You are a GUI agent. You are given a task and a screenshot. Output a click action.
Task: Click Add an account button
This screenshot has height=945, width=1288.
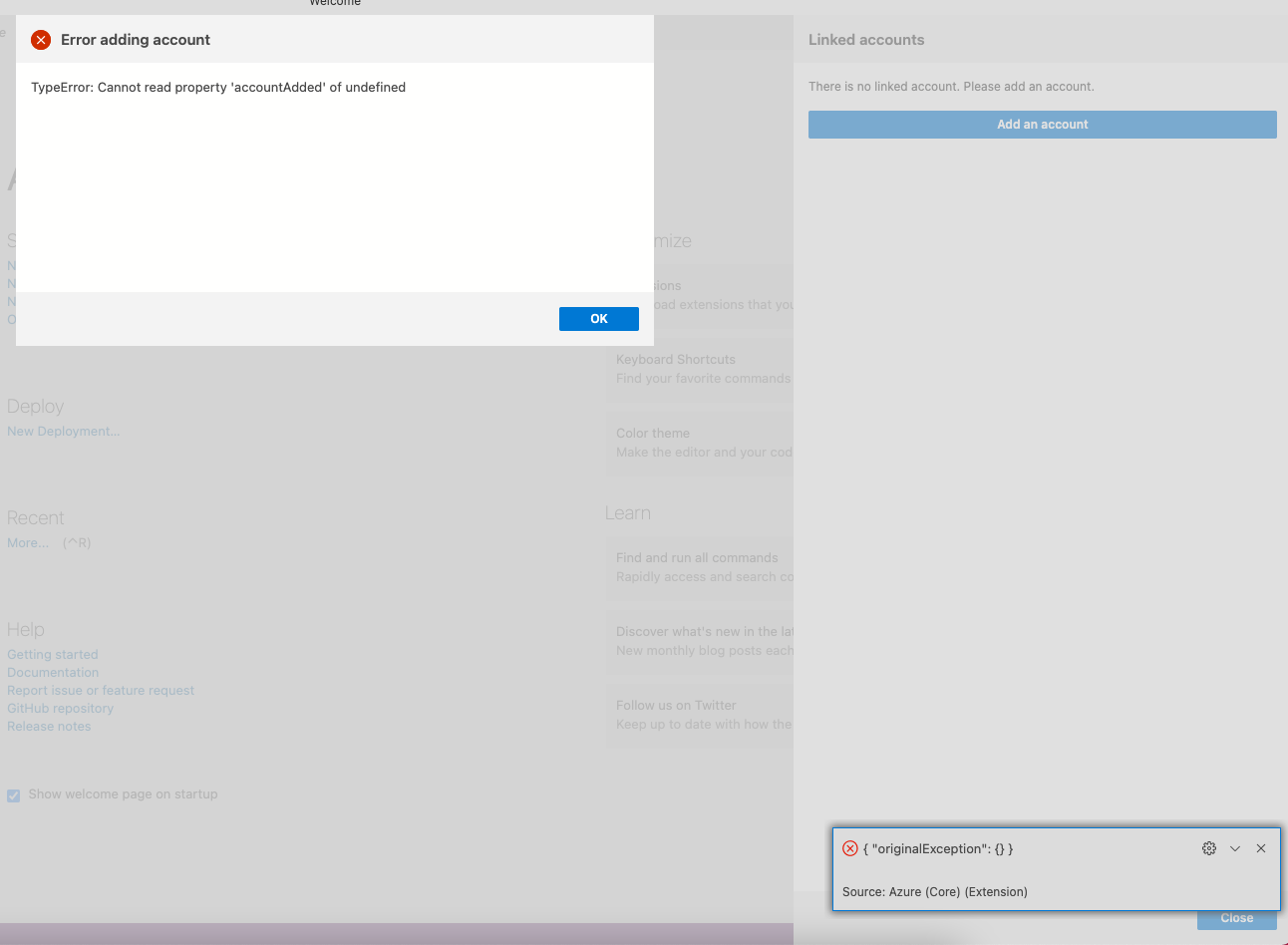1043,125
